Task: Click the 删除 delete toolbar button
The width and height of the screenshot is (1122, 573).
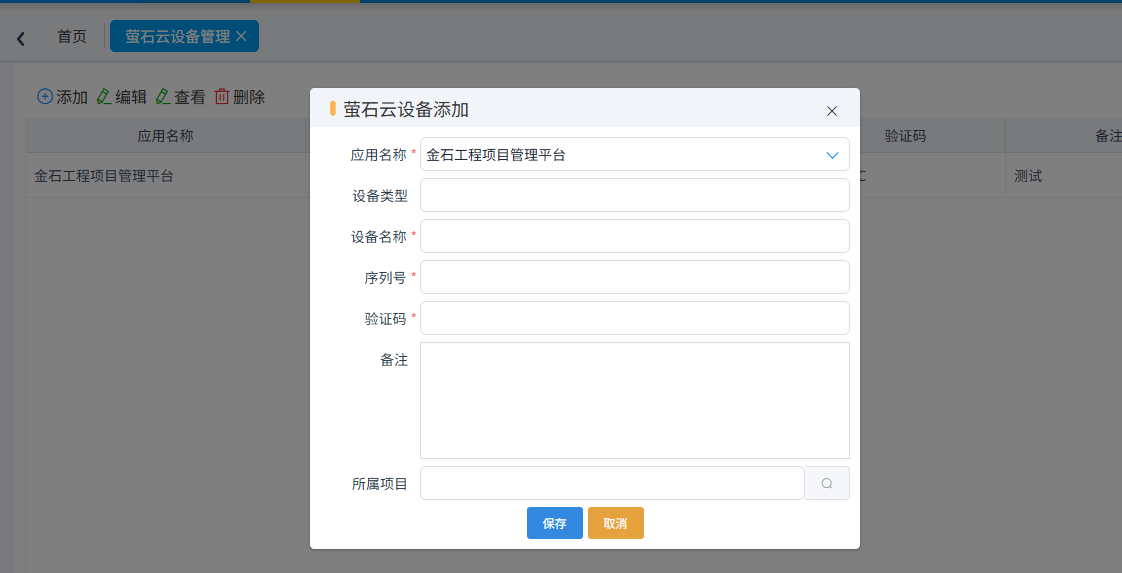Action: [240, 97]
